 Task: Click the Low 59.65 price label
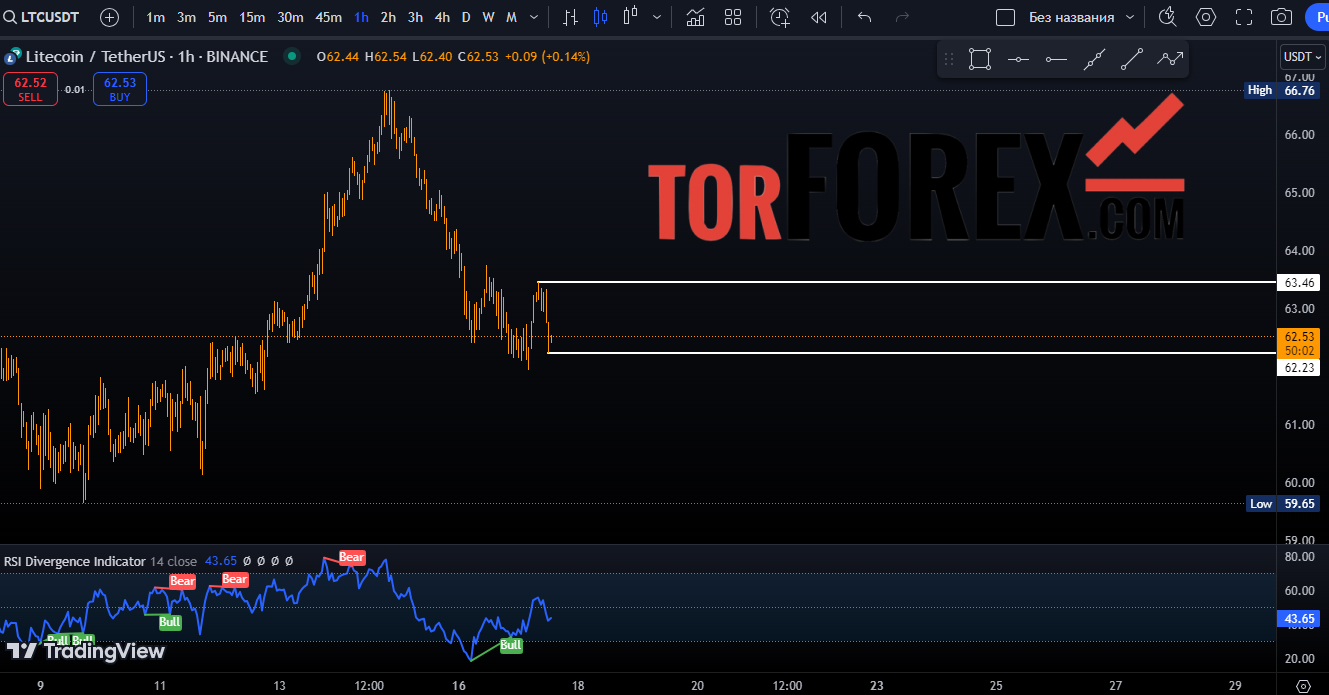pyautogui.click(x=1282, y=503)
